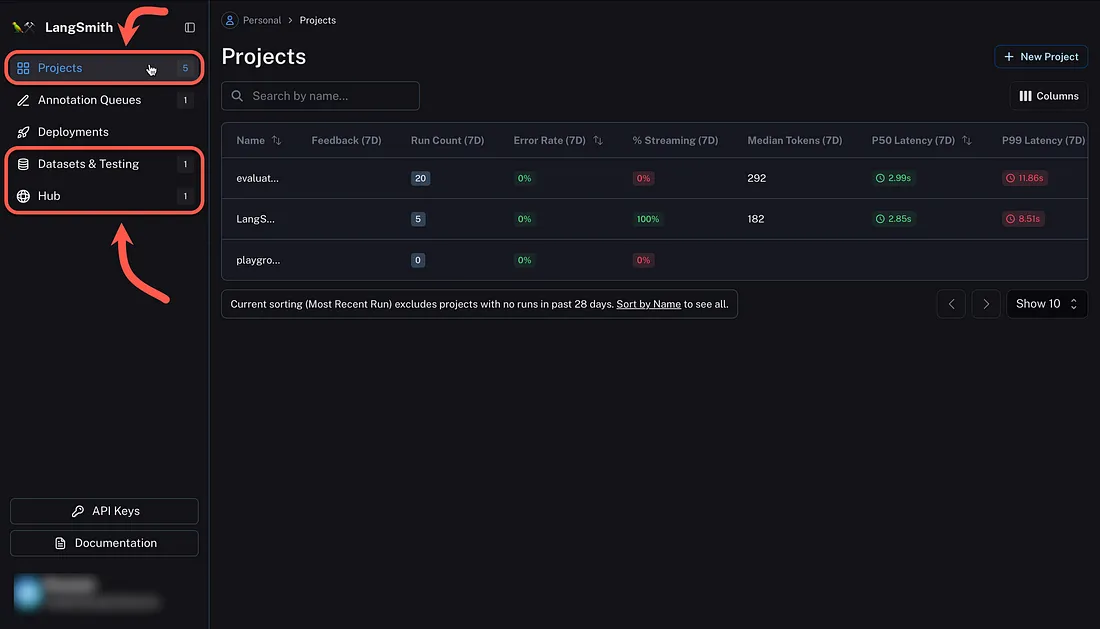Click the search magnifier icon
Viewport: 1100px width, 629px height.
pos(237,96)
